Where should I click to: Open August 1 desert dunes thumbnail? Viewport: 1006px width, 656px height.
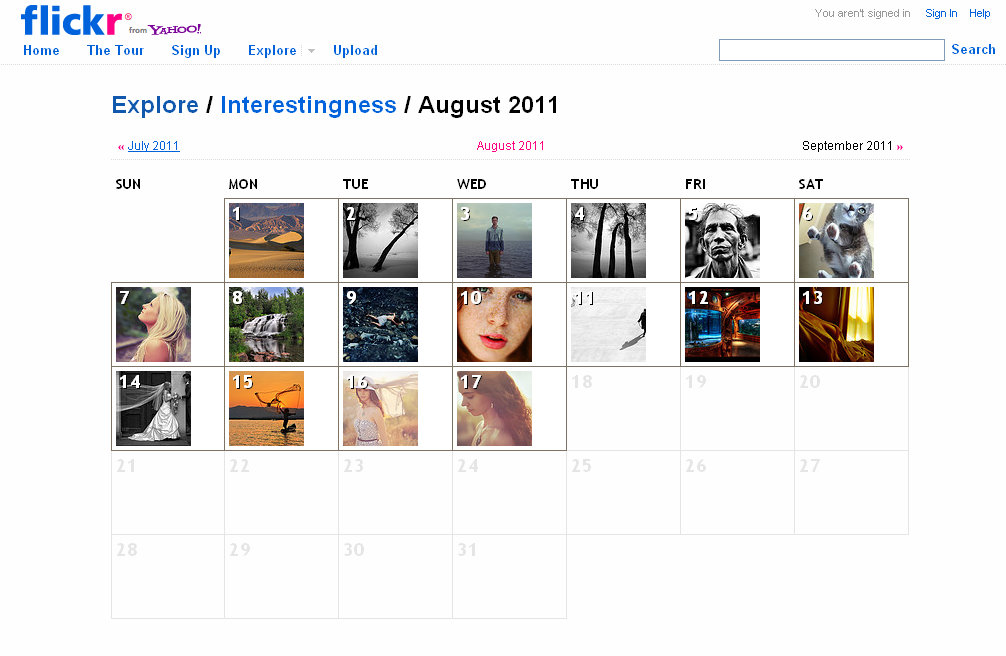tap(266, 241)
